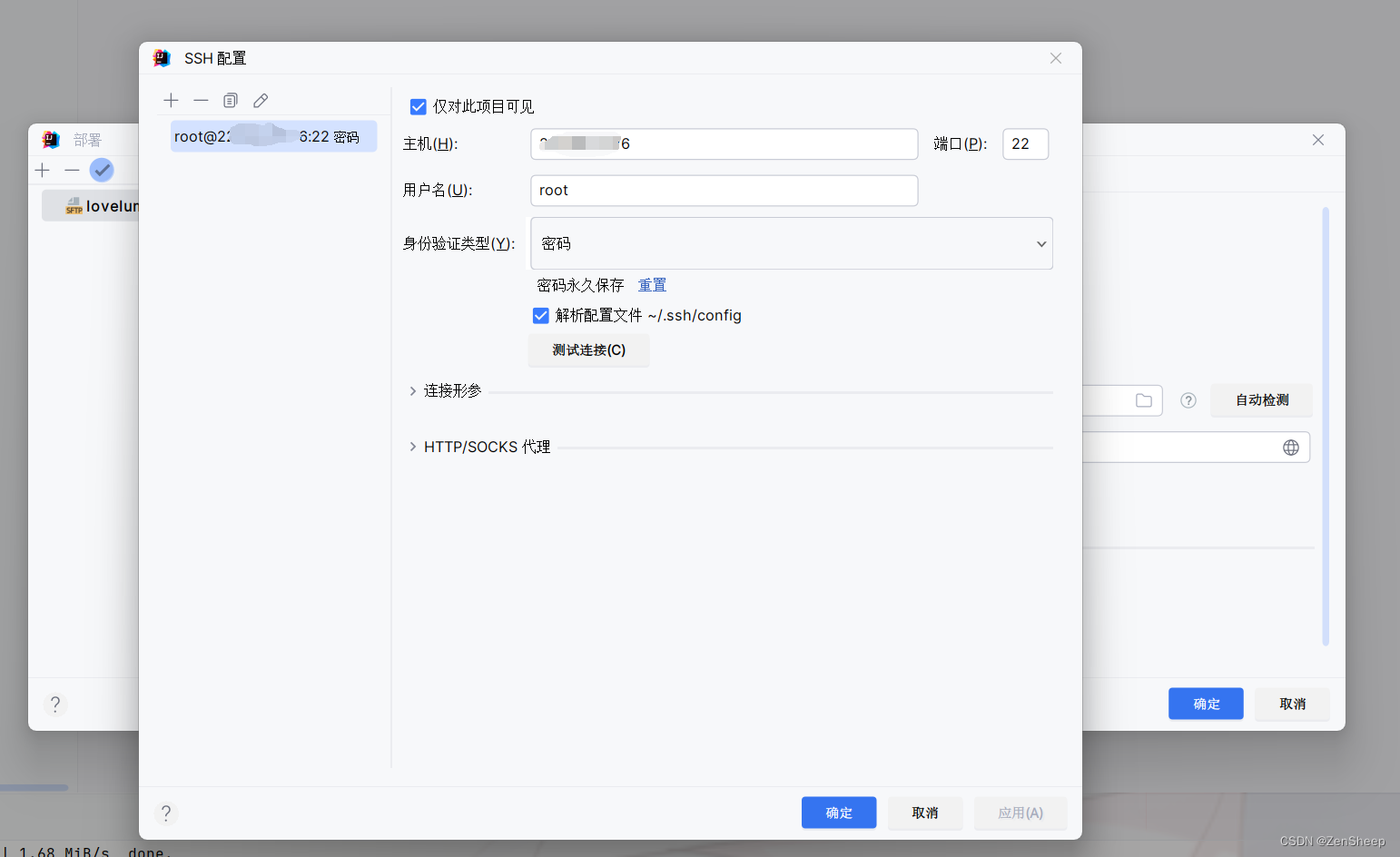Toggle 解析配置文件 ~/.ssh/config checkbox
This screenshot has width=1400, height=857.
pos(541,315)
